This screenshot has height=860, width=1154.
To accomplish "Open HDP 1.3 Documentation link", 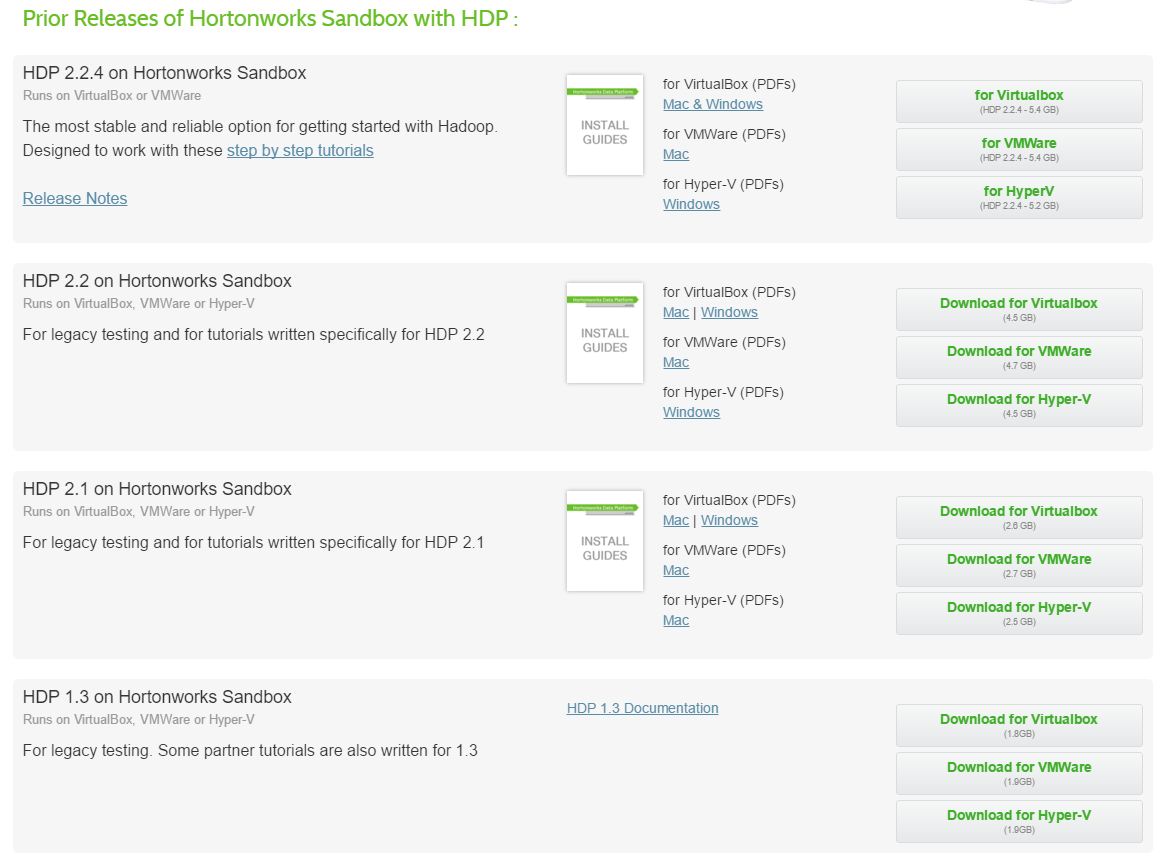I will click(x=642, y=709).
